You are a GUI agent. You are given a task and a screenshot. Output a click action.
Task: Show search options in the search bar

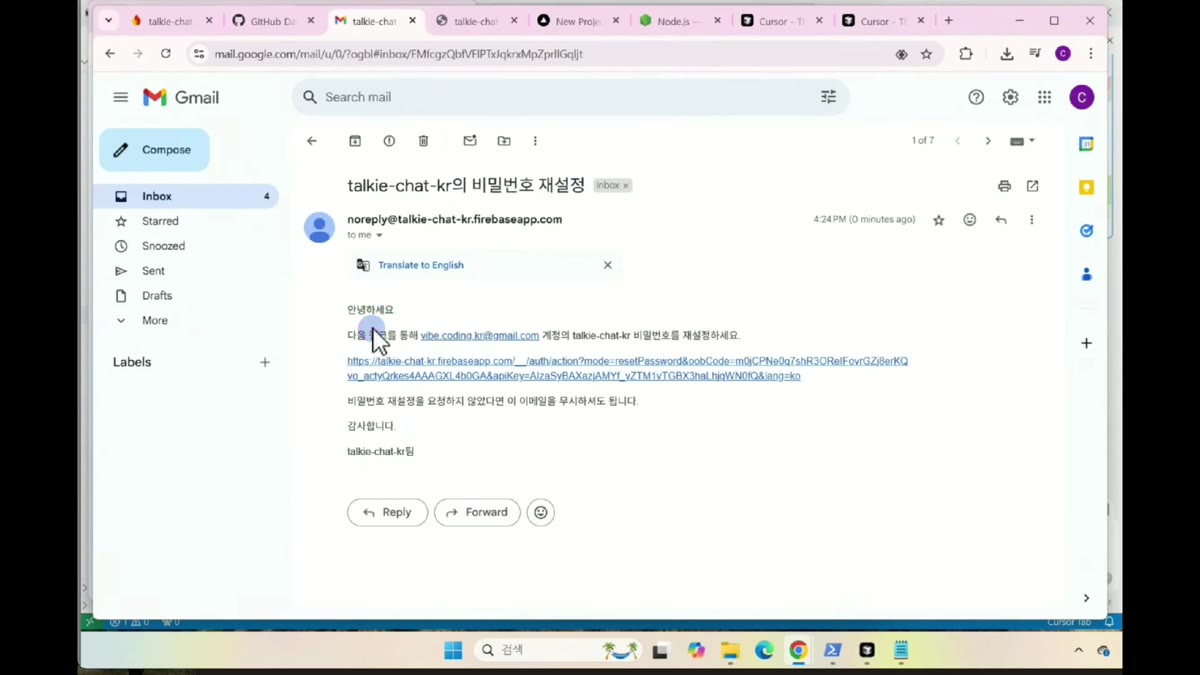[x=828, y=97]
